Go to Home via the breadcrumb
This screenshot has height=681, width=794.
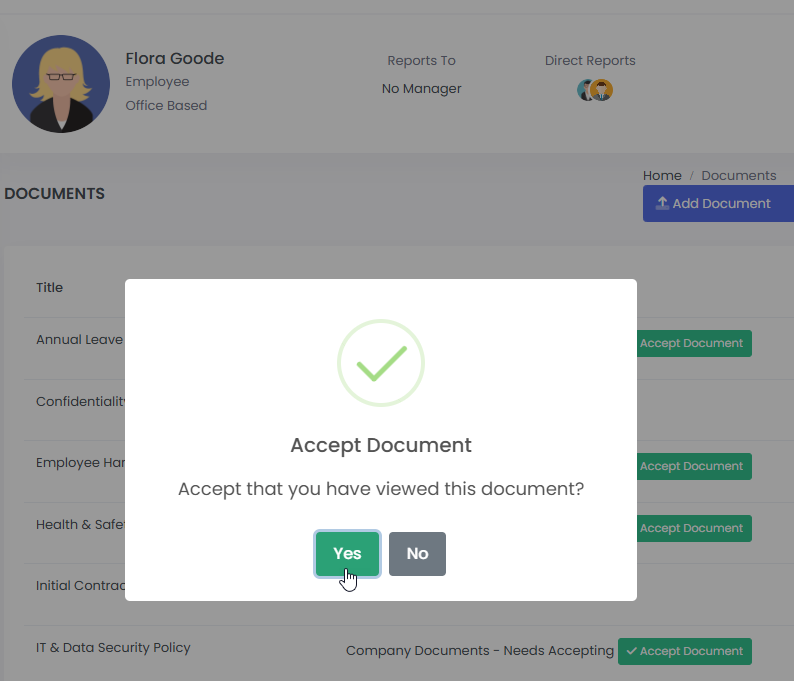click(x=662, y=175)
